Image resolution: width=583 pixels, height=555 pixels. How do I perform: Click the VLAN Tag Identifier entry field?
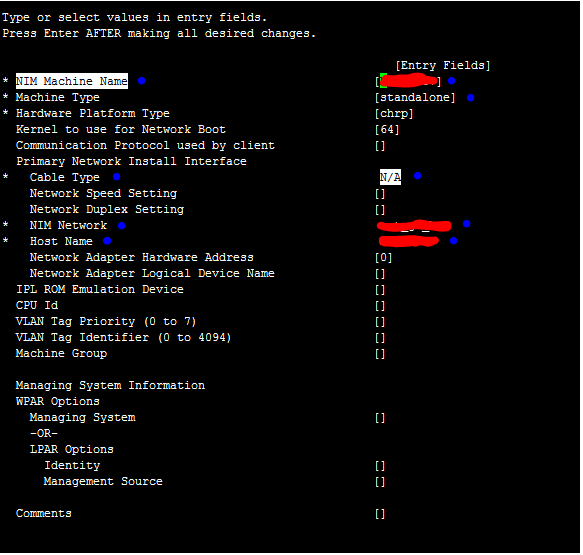pos(380,338)
